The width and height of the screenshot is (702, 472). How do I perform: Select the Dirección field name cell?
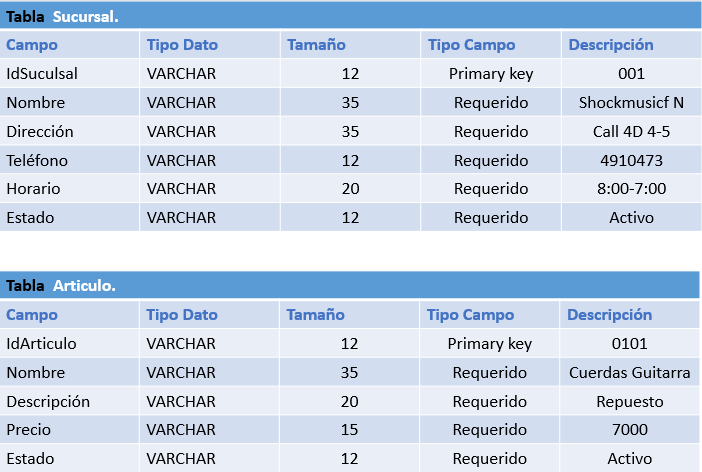coord(40,131)
